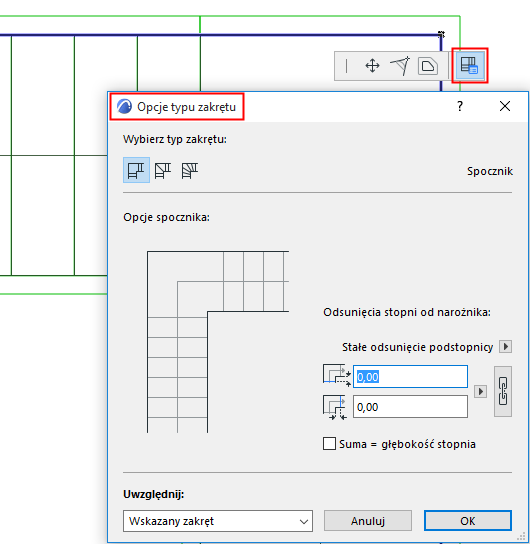Click the Anuluj button

coord(368,521)
